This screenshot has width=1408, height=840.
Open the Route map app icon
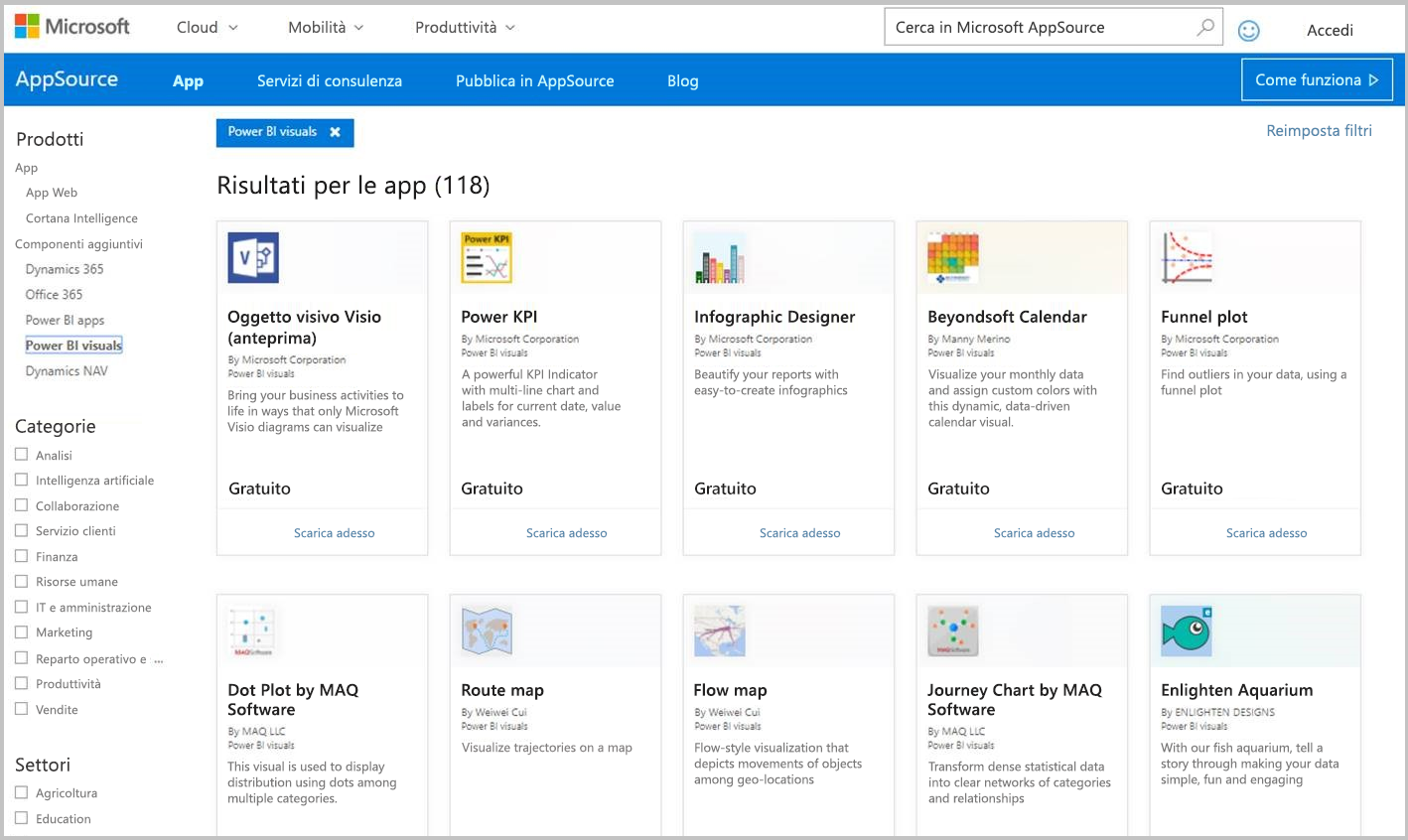tap(487, 631)
